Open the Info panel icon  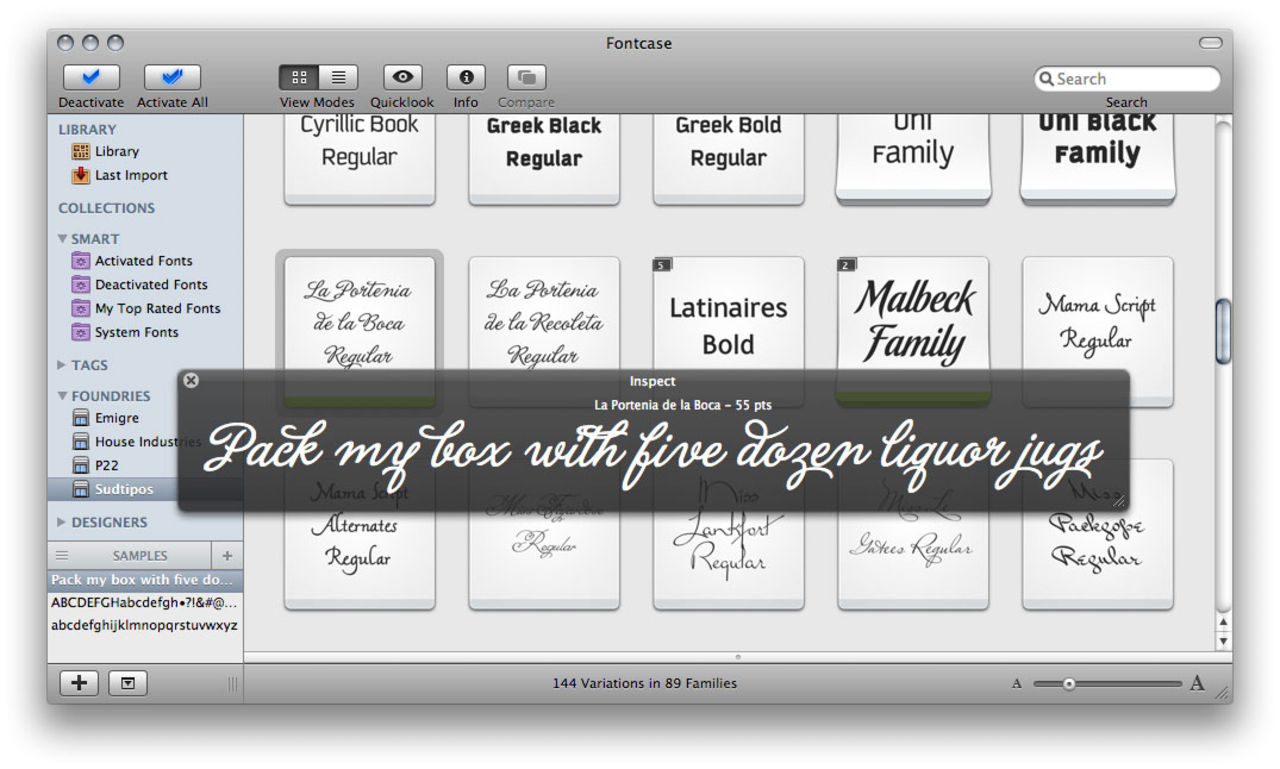pyautogui.click(x=465, y=78)
